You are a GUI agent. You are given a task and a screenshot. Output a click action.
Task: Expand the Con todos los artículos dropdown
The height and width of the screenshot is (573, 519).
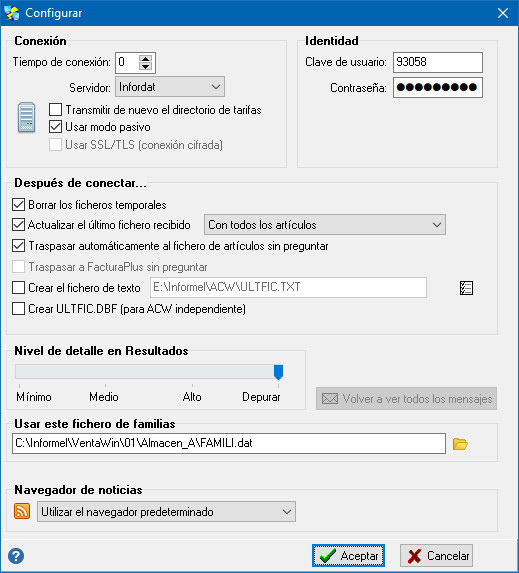click(325, 225)
